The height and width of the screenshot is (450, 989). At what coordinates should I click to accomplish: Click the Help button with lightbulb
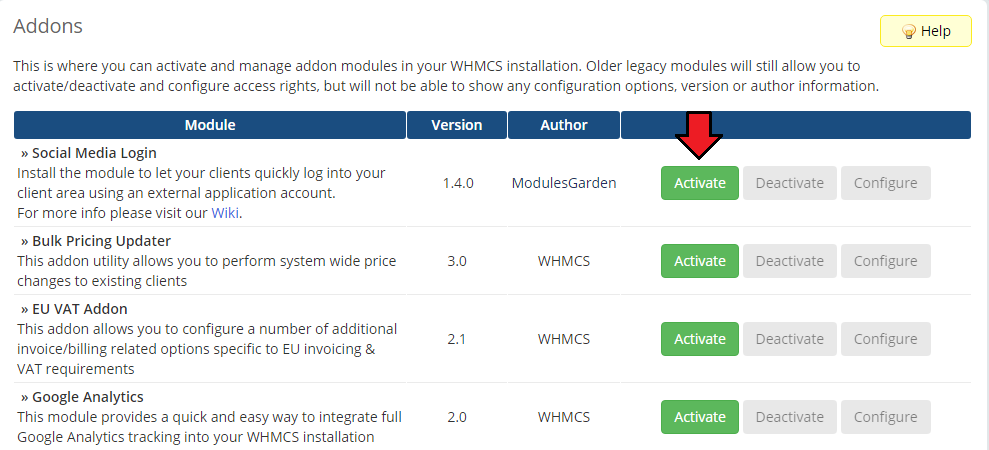pyautogui.click(x=925, y=31)
